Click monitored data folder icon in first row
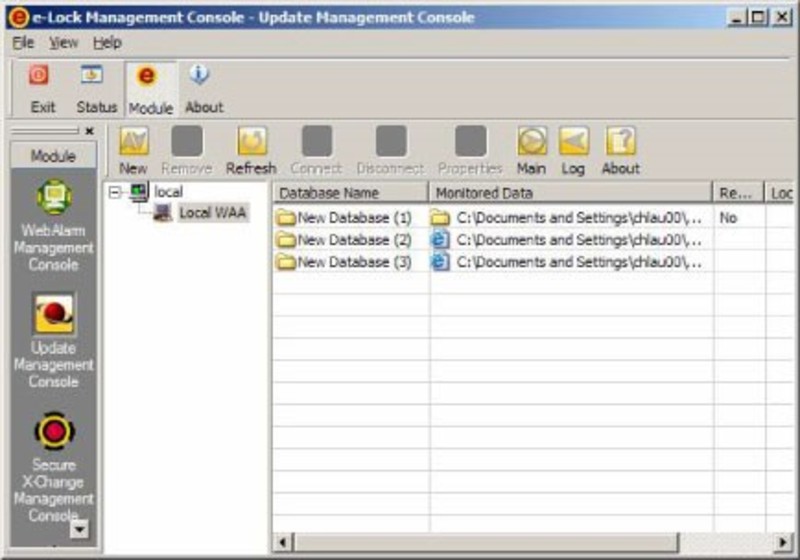 (440, 218)
